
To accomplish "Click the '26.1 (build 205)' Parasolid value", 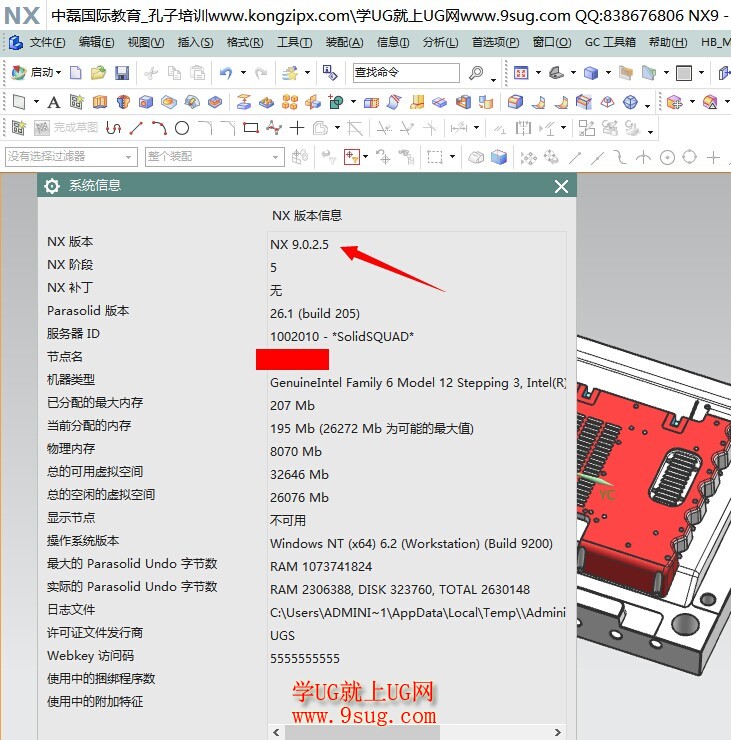I will (315, 313).
